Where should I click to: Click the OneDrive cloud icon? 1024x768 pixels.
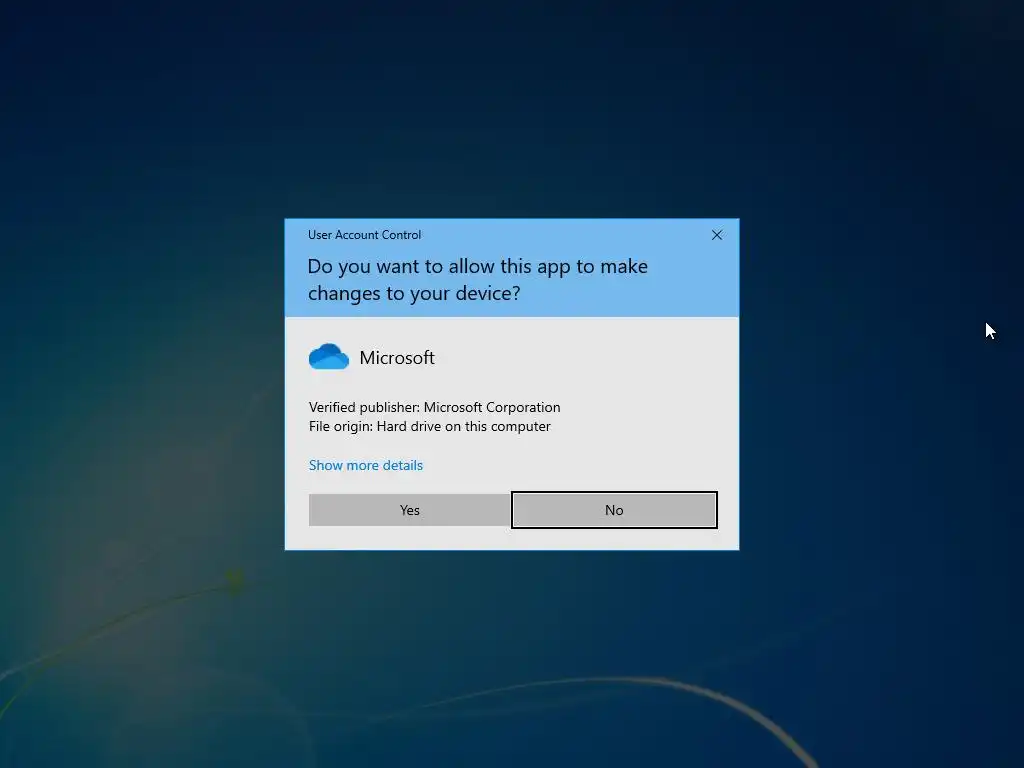pyautogui.click(x=328, y=357)
